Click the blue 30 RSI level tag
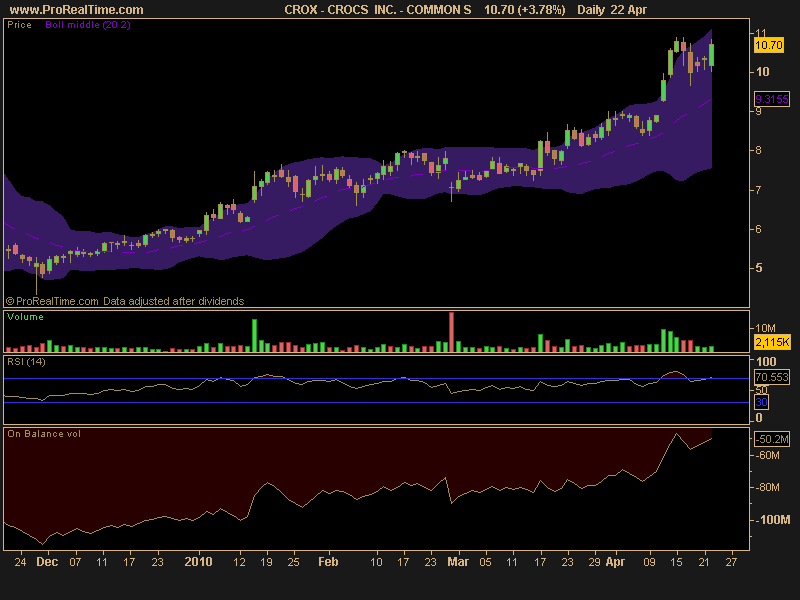The width and height of the screenshot is (800, 600). [761, 402]
